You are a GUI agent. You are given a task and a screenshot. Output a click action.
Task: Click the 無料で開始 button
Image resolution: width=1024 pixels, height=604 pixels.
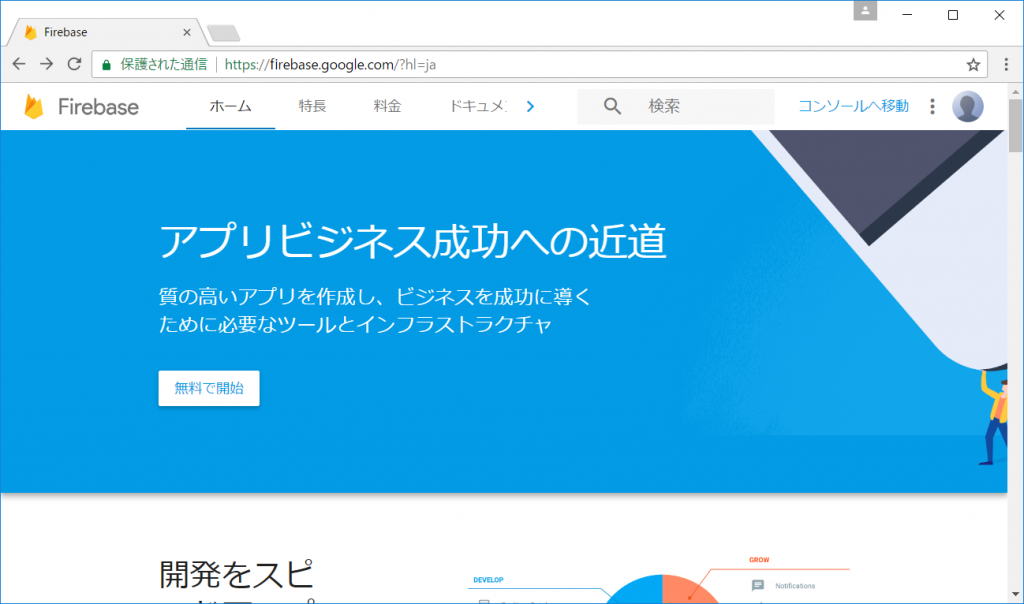(208, 388)
